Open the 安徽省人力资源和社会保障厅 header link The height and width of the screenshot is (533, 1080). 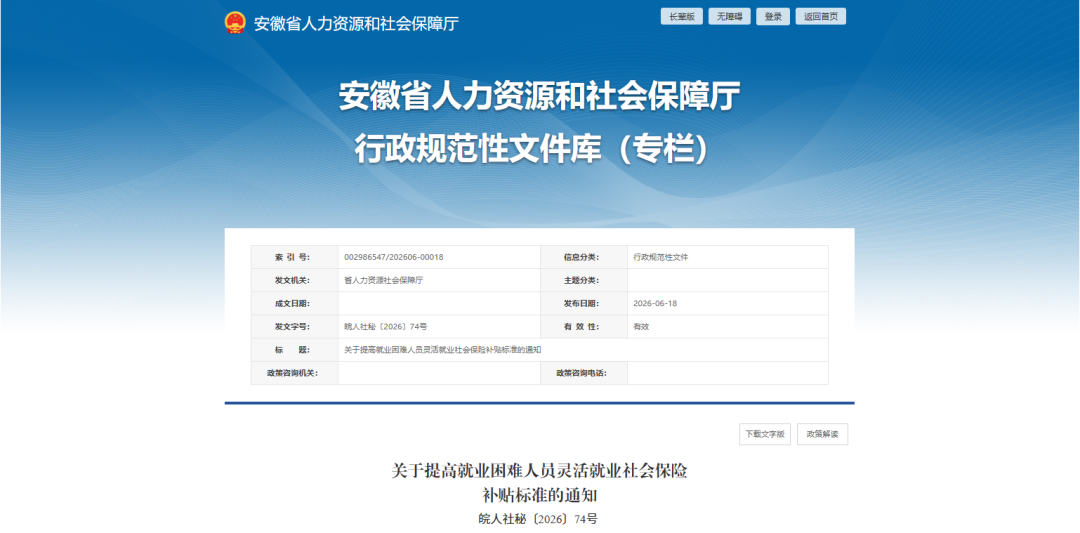[356, 23]
